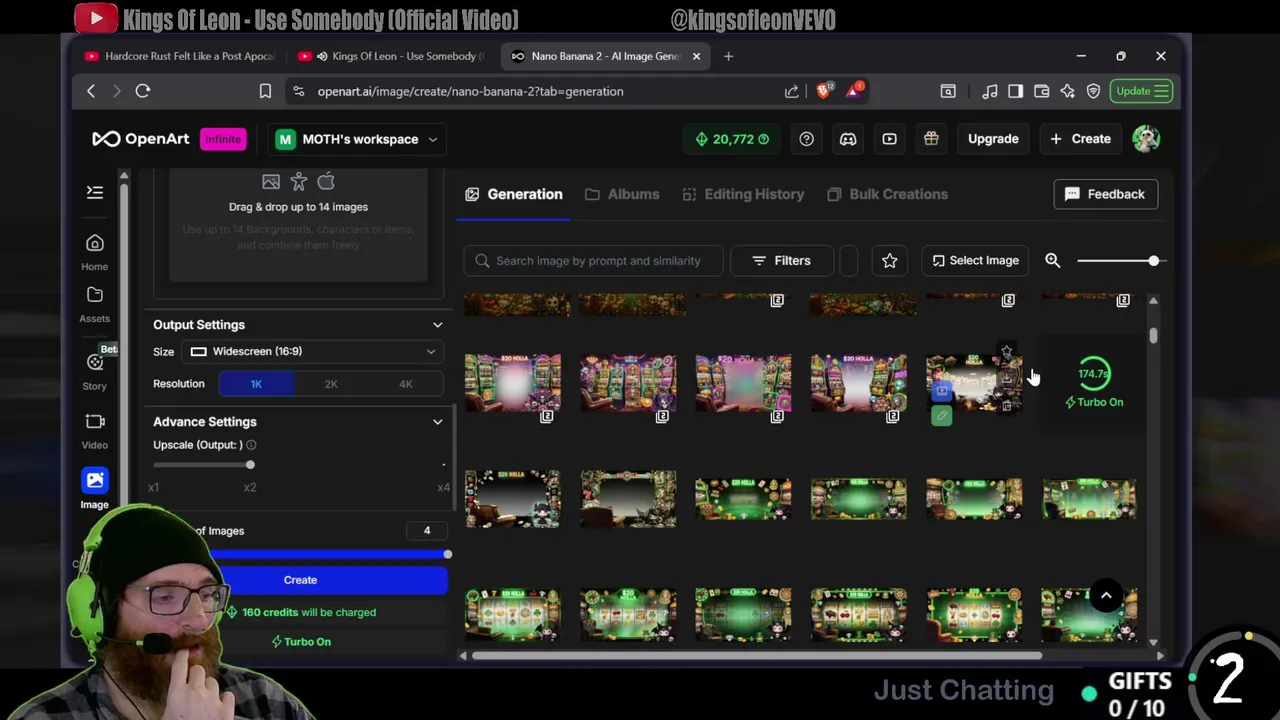Select 4K resolution
The height and width of the screenshot is (720, 1280).
pos(405,384)
